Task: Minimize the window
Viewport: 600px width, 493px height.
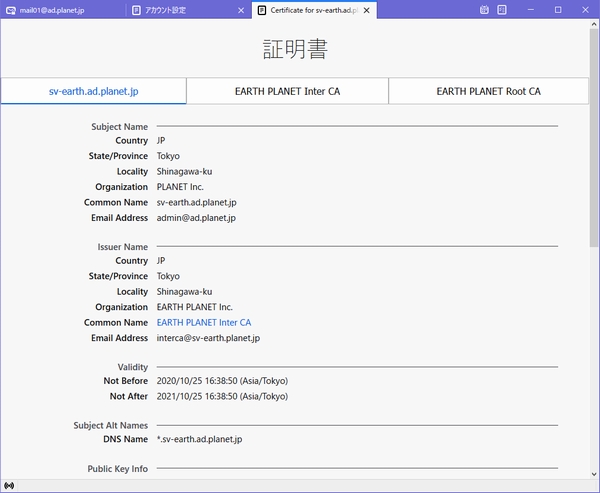Action: pyautogui.click(x=530, y=10)
